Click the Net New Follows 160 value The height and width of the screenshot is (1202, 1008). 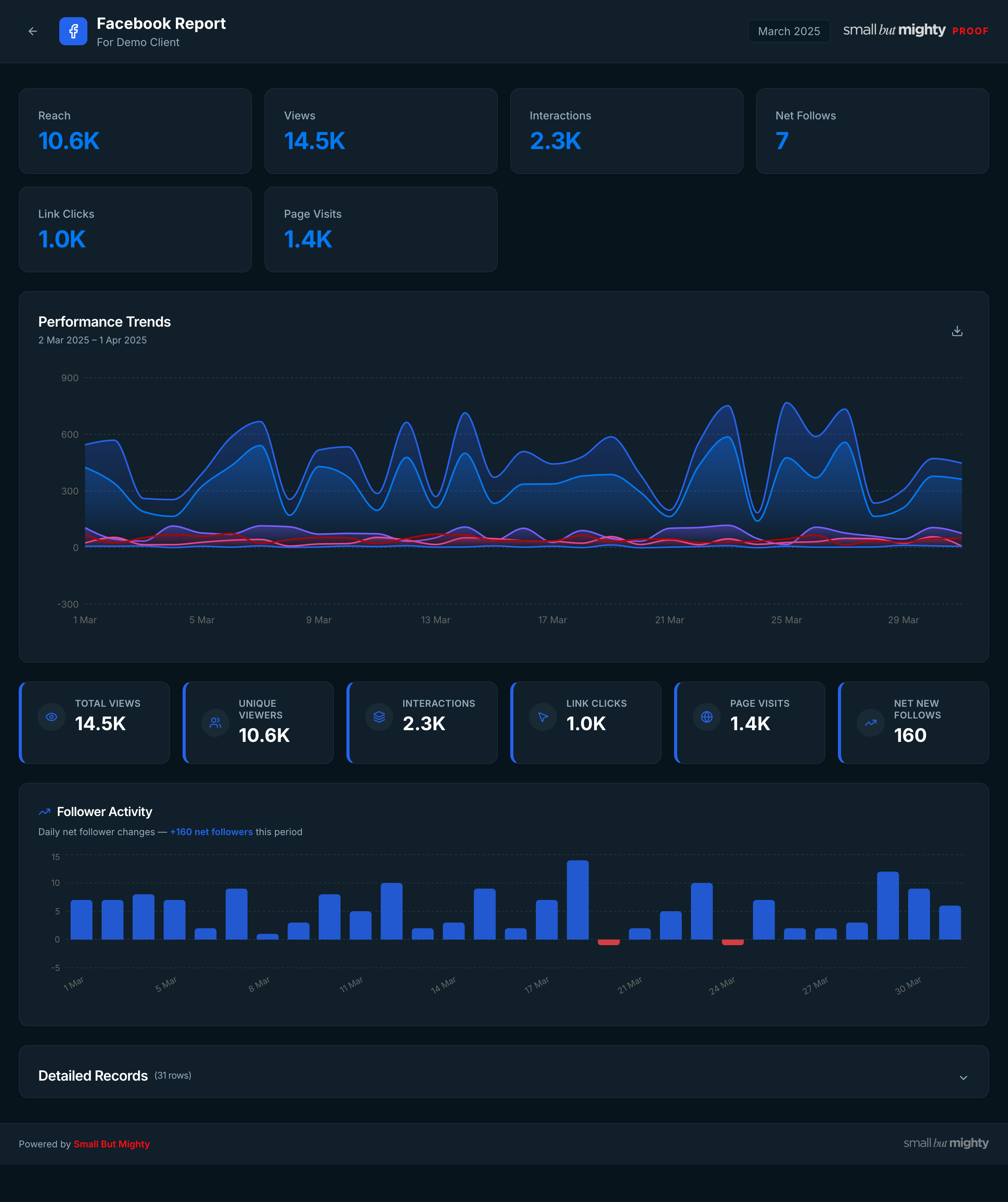(910, 736)
